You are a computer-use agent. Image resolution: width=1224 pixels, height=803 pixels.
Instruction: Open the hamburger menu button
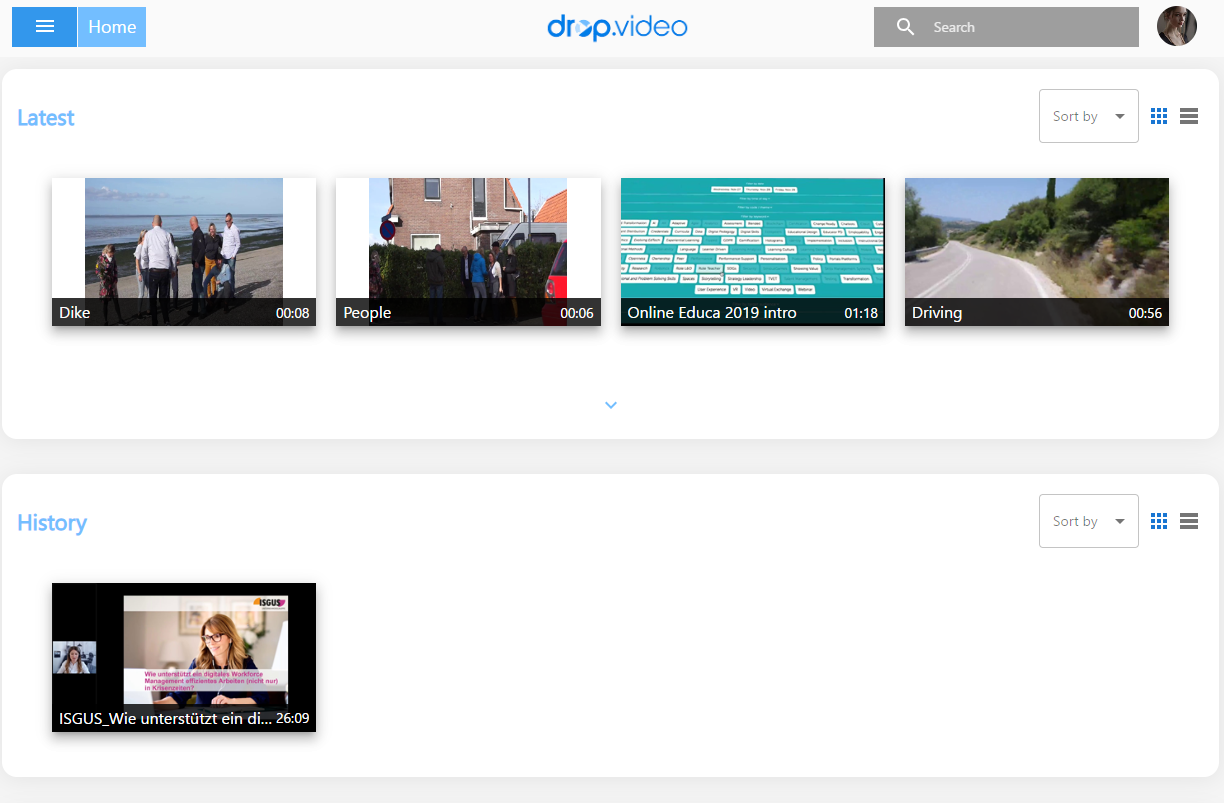click(x=44, y=27)
